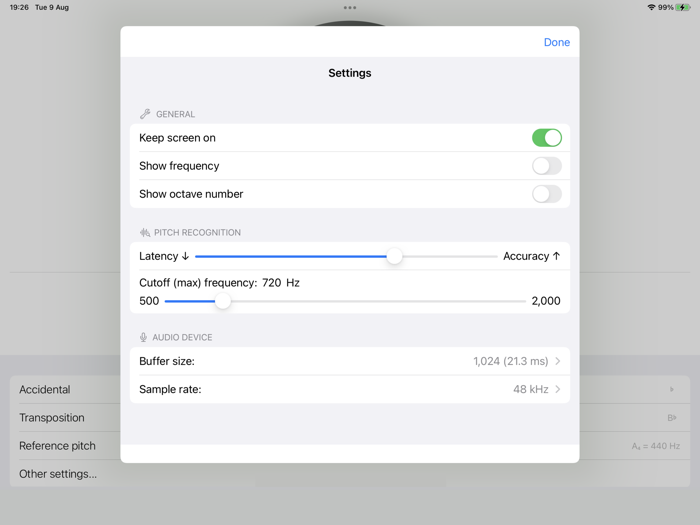Screen dimensions: 700x525
Task: Select the 48 kHz sample rate value
Action: [530, 389]
